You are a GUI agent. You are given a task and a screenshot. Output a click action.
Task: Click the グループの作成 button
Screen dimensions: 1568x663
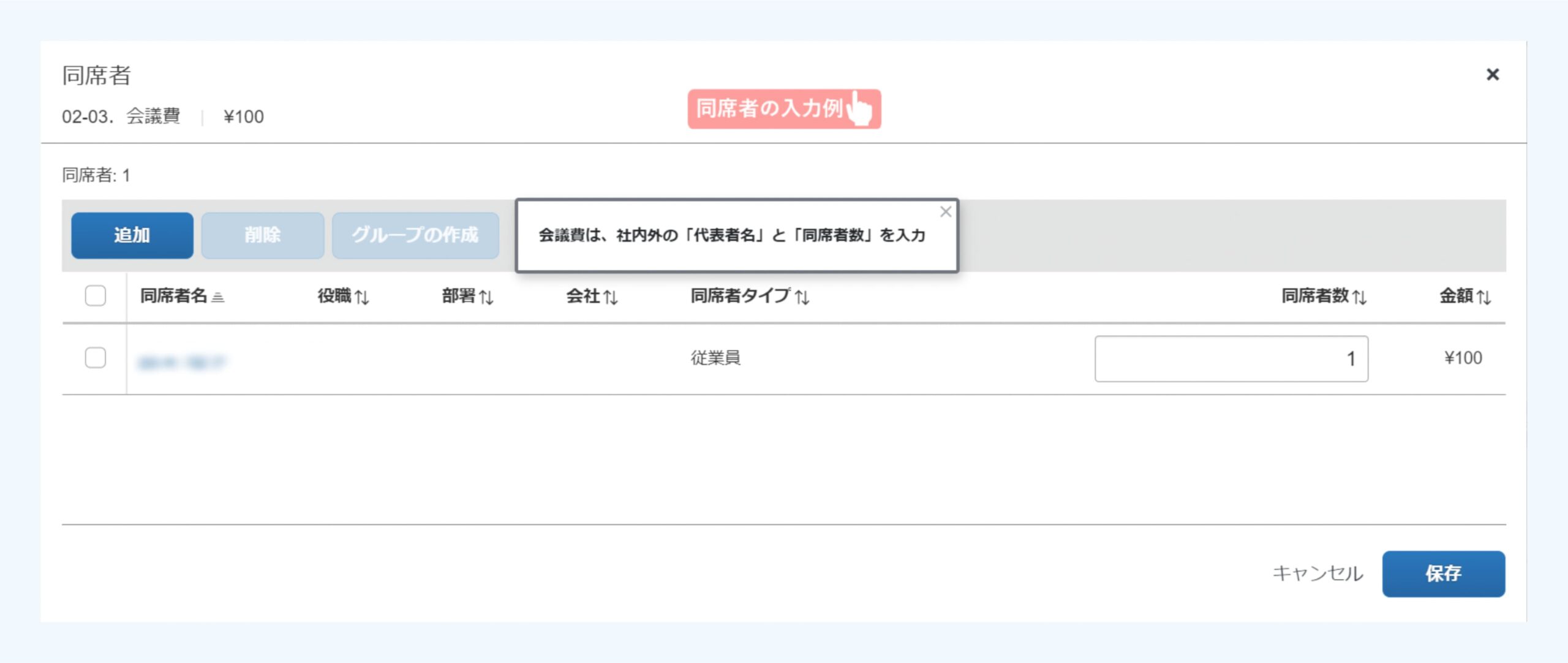(415, 235)
